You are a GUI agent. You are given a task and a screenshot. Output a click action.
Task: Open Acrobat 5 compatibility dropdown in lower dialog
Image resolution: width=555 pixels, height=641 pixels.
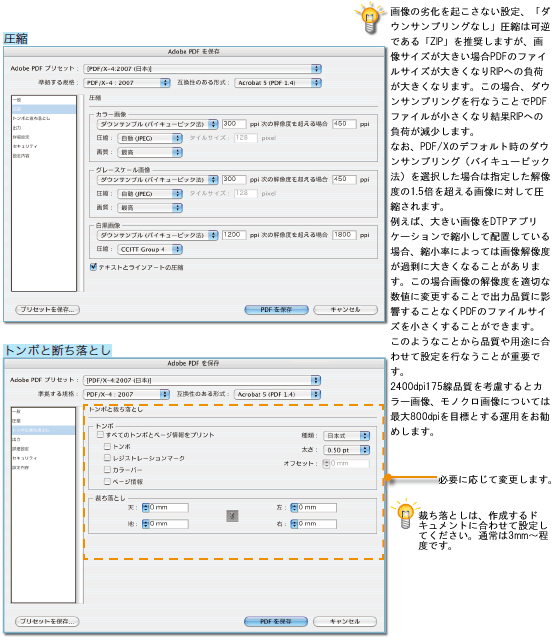[x=278, y=394]
